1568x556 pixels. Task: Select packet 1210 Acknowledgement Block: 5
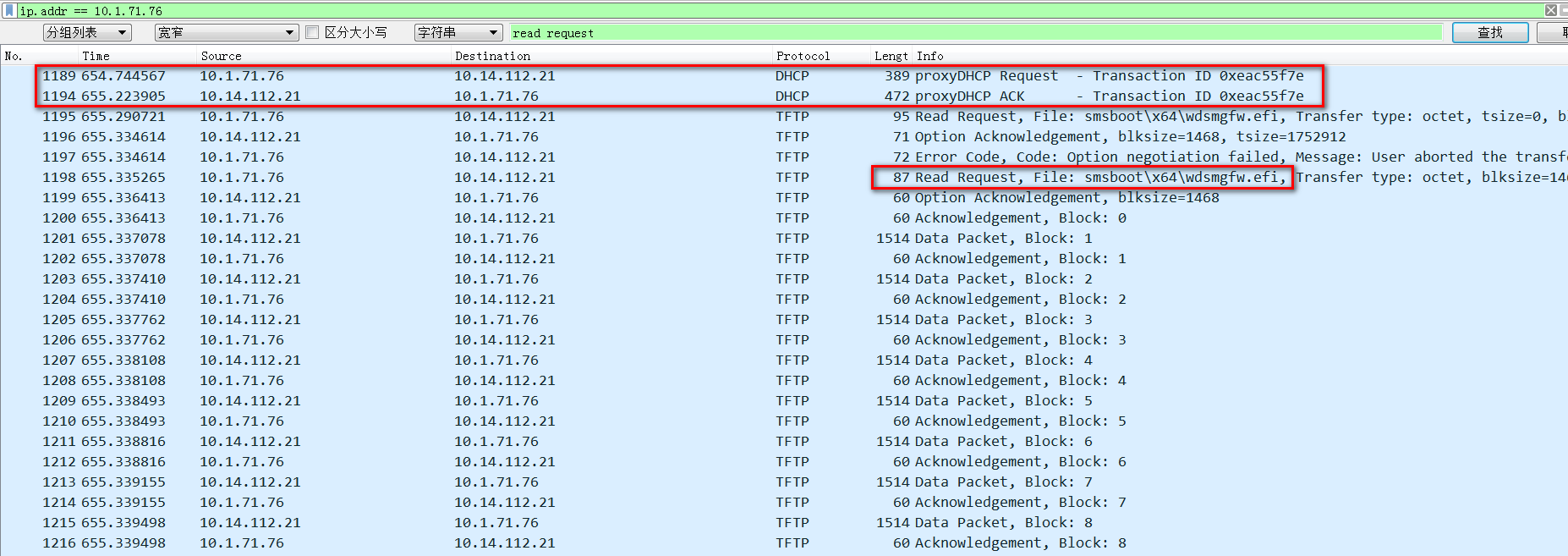(784, 421)
